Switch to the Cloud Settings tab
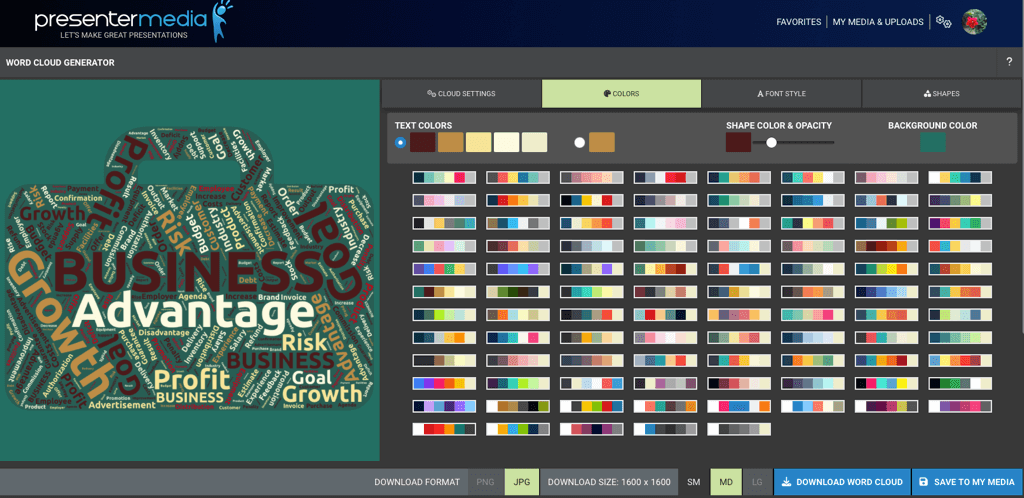1024x498 pixels. click(x=461, y=94)
